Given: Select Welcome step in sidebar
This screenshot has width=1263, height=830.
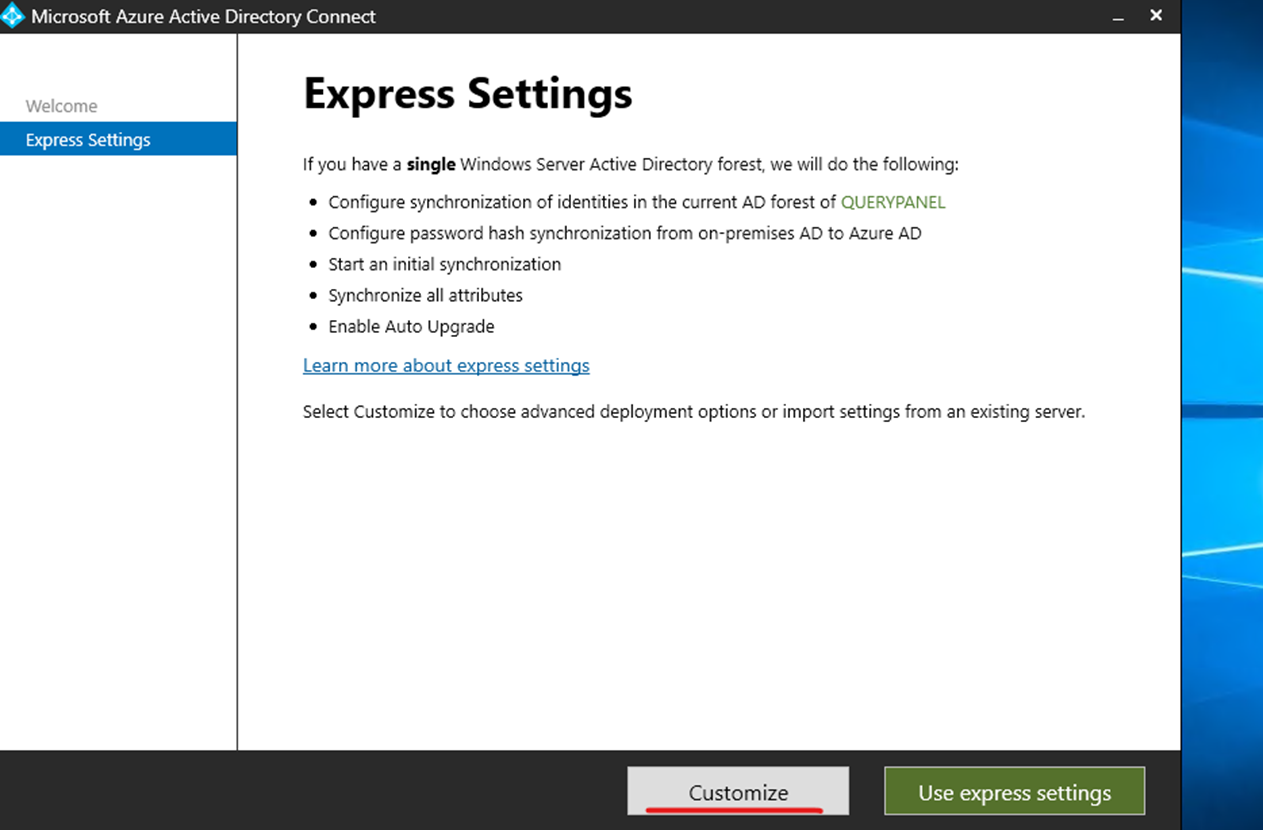Looking at the screenshot, I should [61, 106].
